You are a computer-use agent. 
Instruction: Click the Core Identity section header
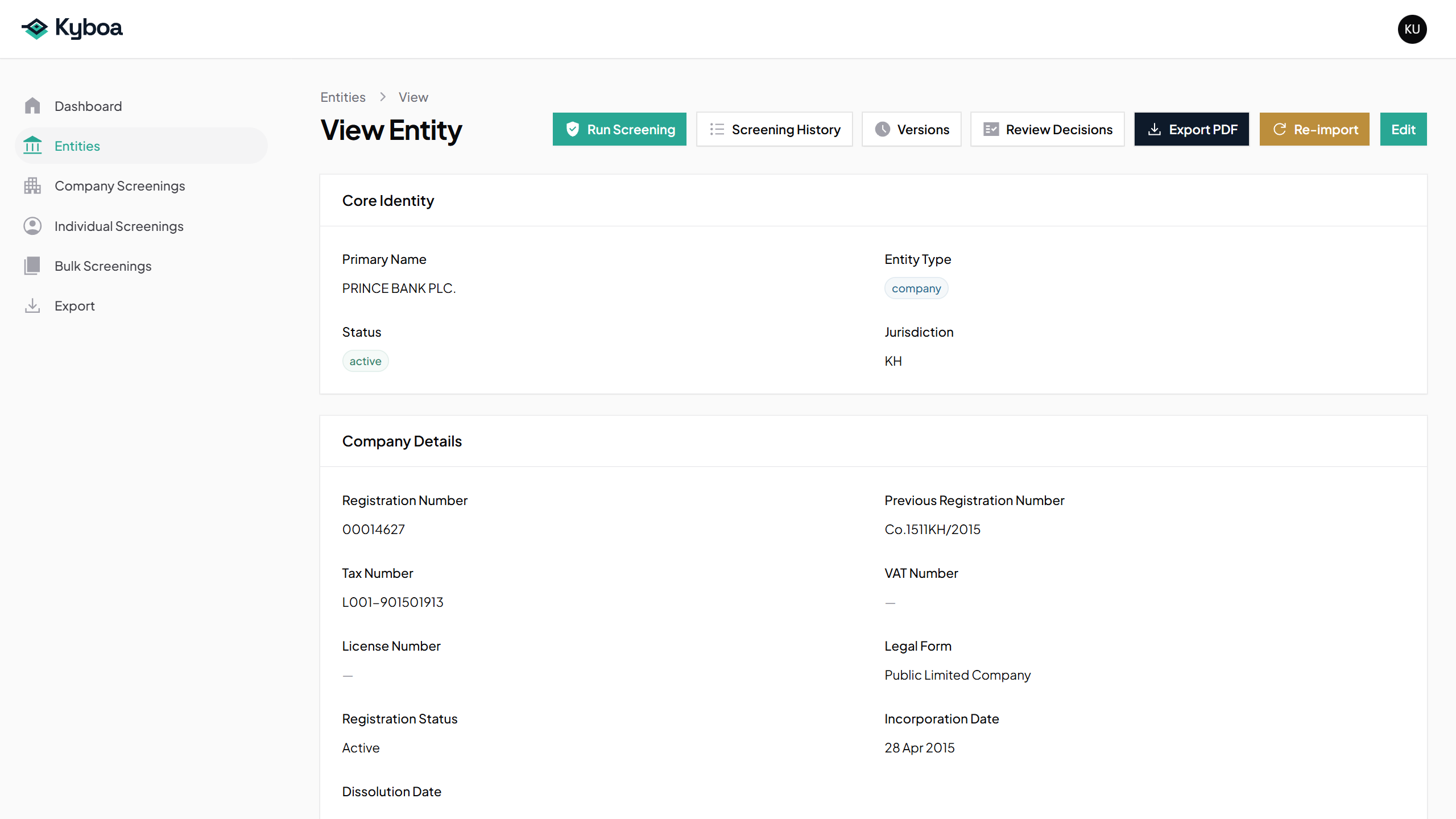pyautogui.click(x=388, y=201)
